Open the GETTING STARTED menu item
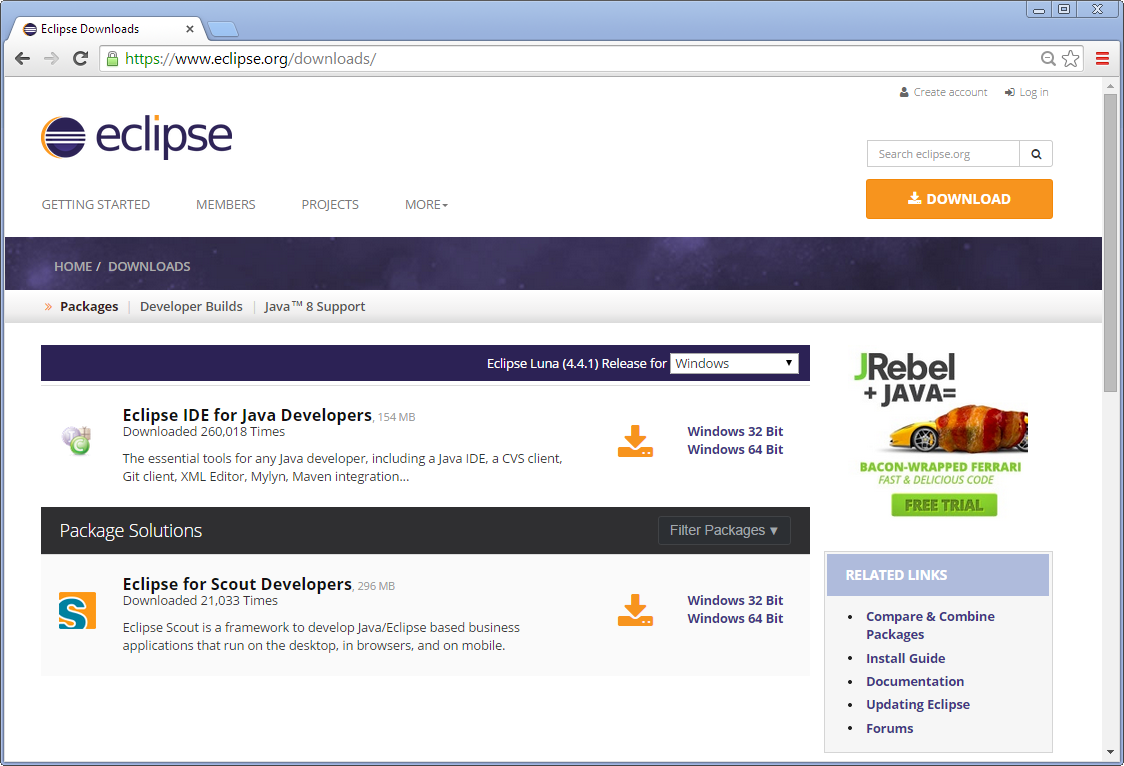This screenshot has width=1124, height=766. (96, 205)
